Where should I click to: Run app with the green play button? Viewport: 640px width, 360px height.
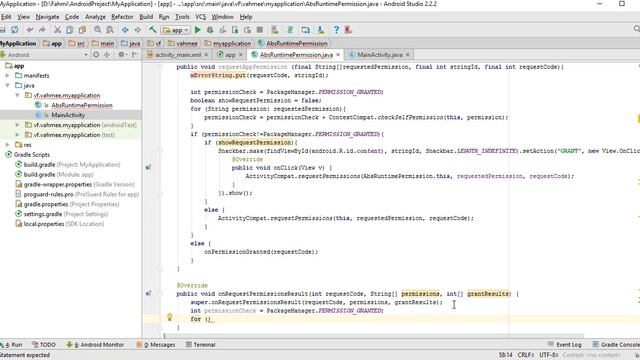(x=198, y=30)
